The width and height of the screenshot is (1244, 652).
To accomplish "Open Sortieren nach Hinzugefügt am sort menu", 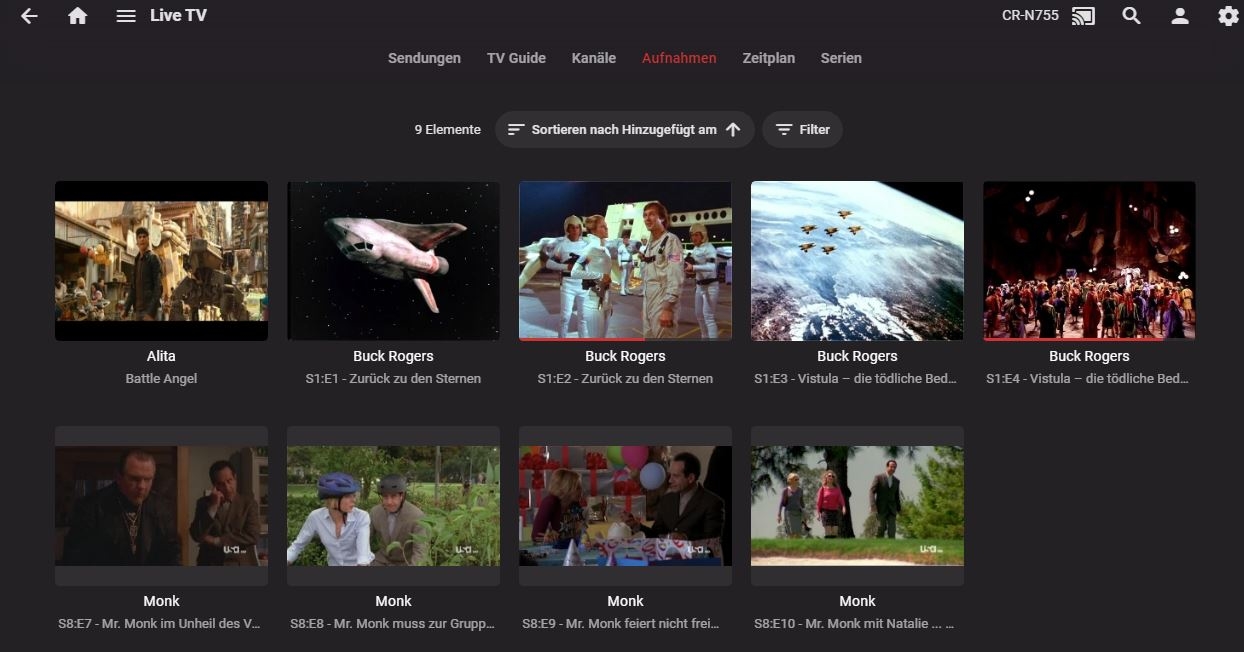I will (x=625, y=129).
